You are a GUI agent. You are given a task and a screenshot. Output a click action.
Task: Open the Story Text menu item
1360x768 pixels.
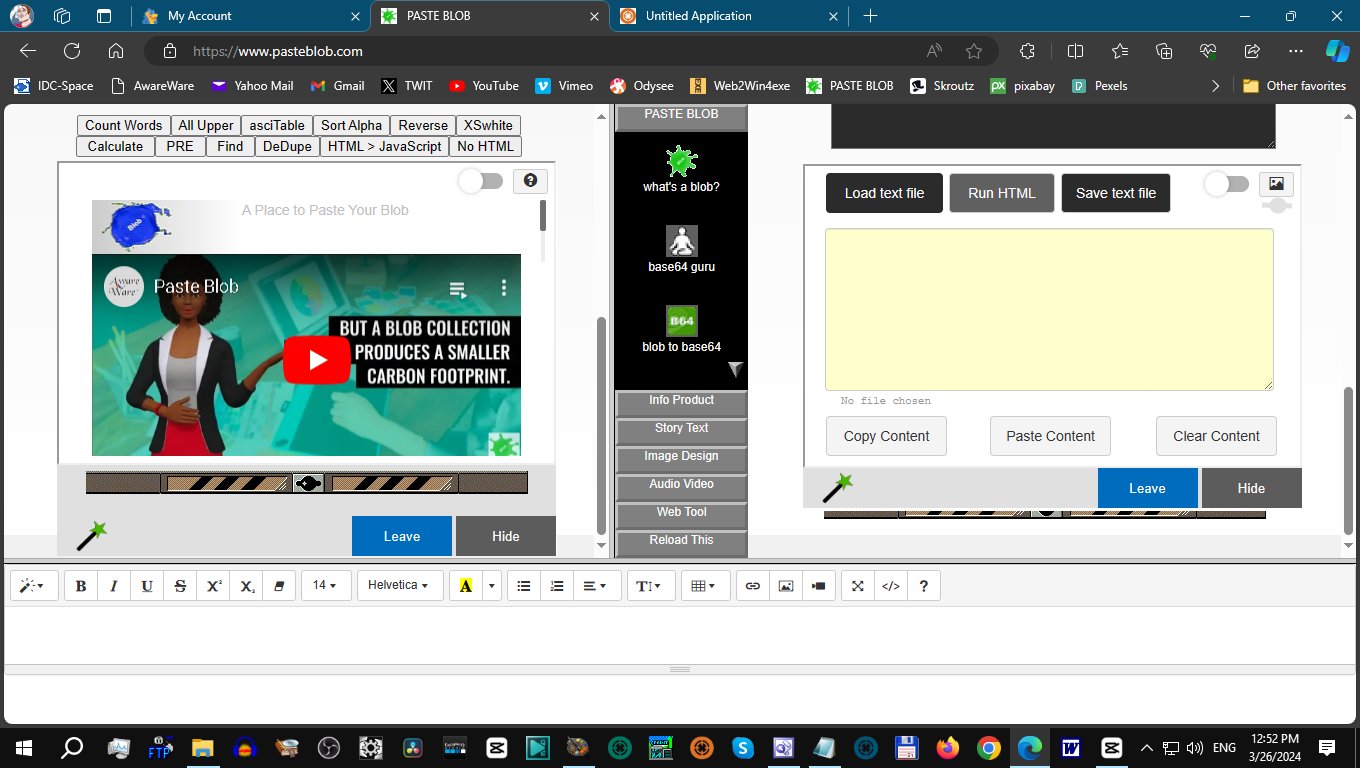[x=681, y=430]
